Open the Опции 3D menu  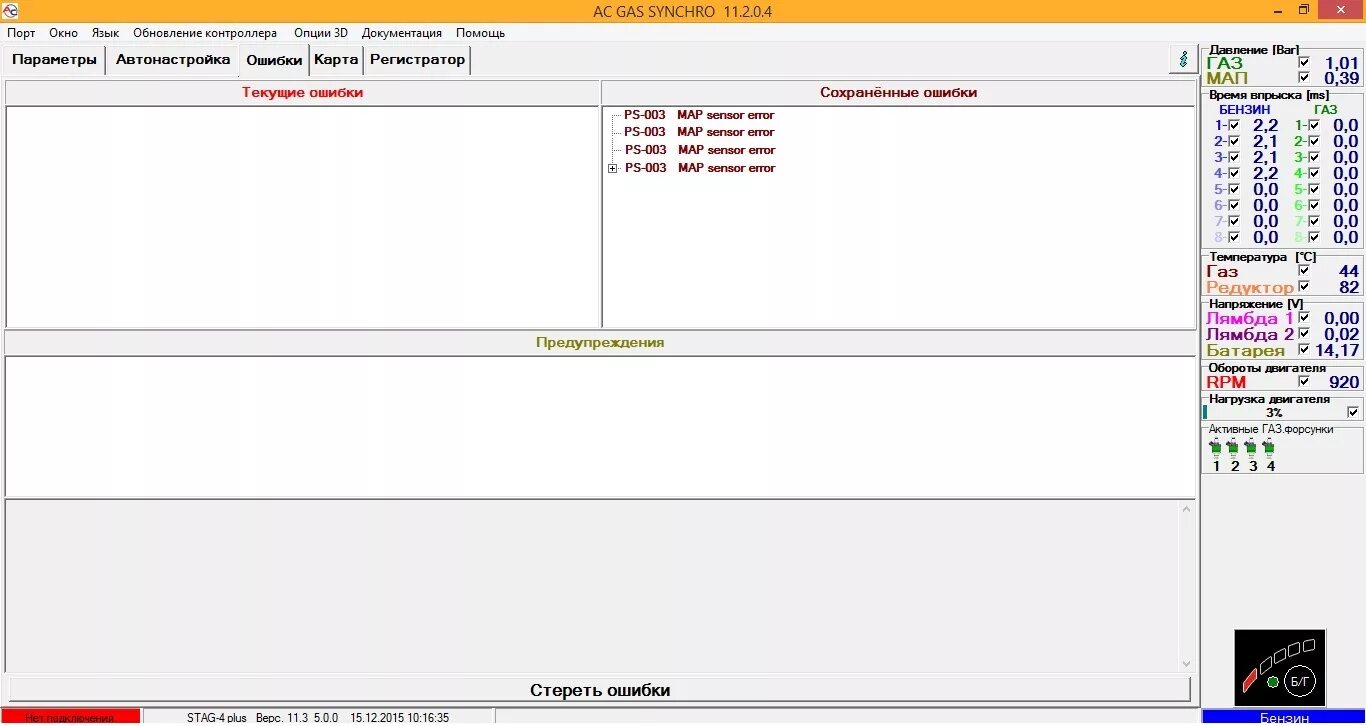321,33
